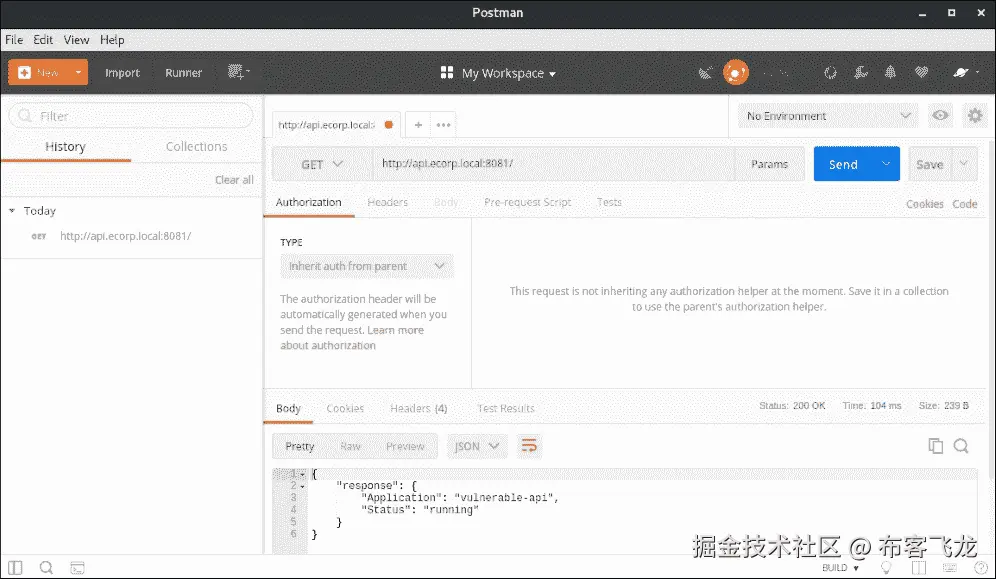Collapse JSON at line 1
The width and height of the screenshot is (996, 579).
click(x=303, y=474)
